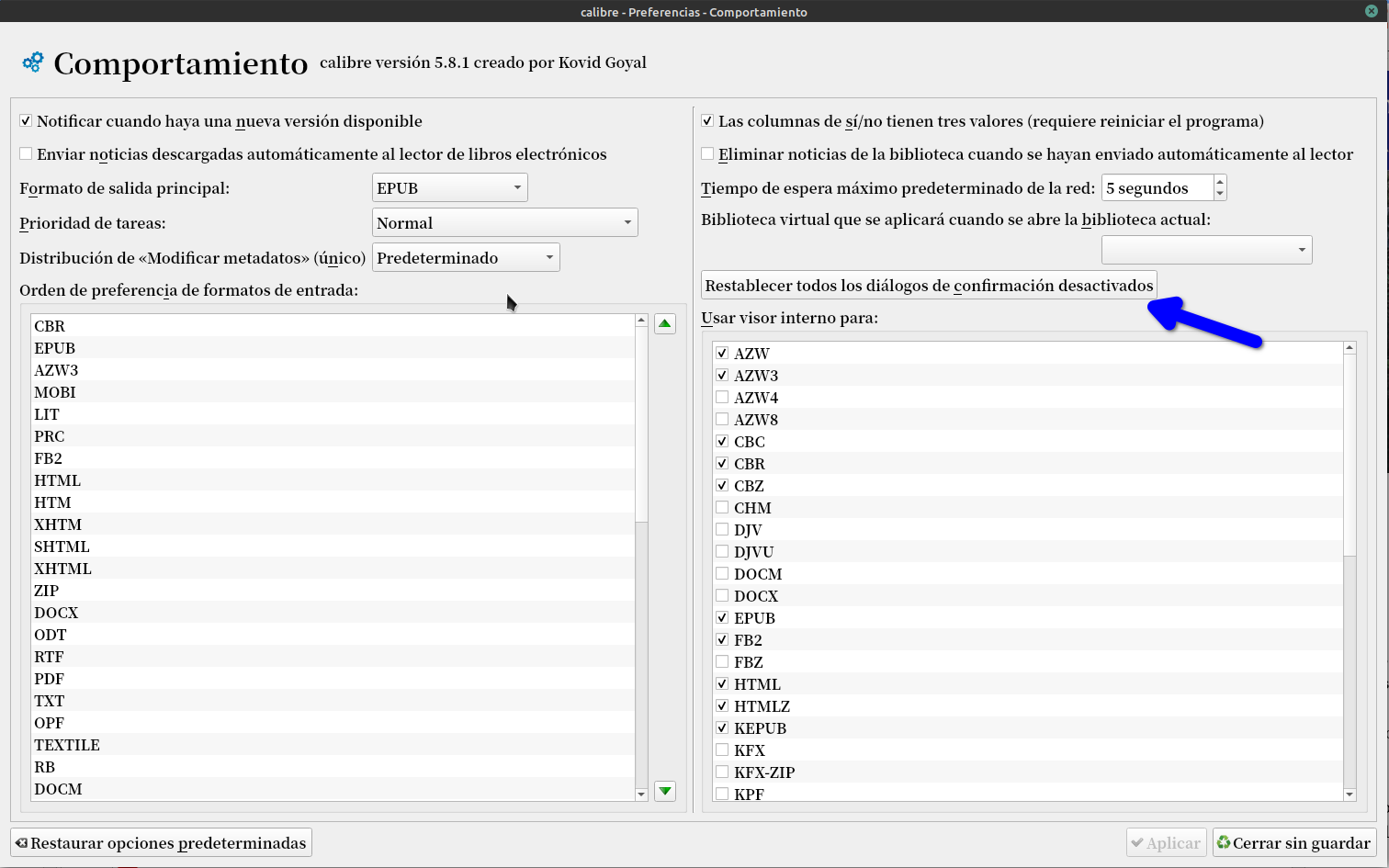Select RTF in input format list
1389x868 pixels.
click(333, 657)
